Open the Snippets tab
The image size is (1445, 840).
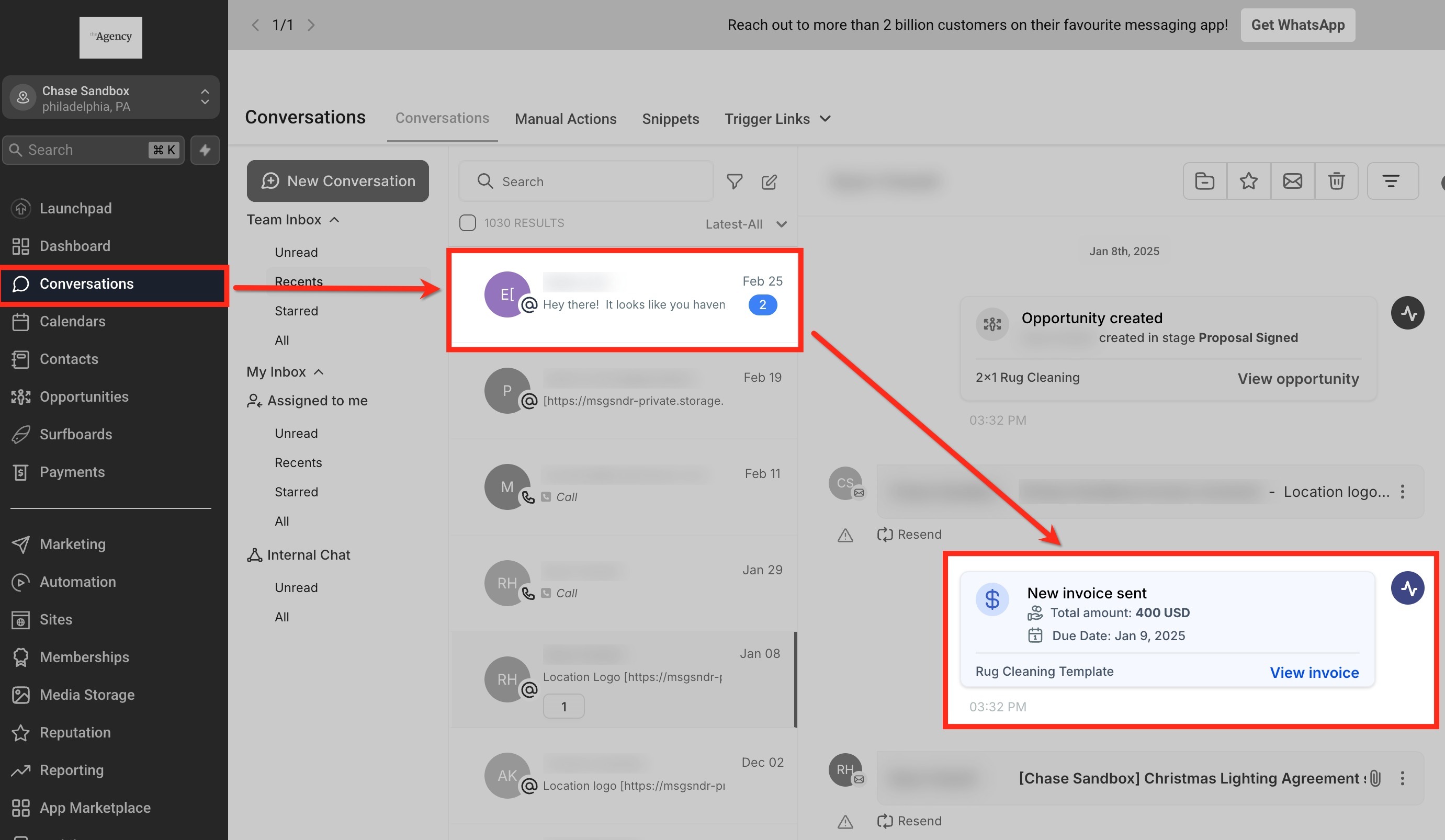tap(670, 119)
